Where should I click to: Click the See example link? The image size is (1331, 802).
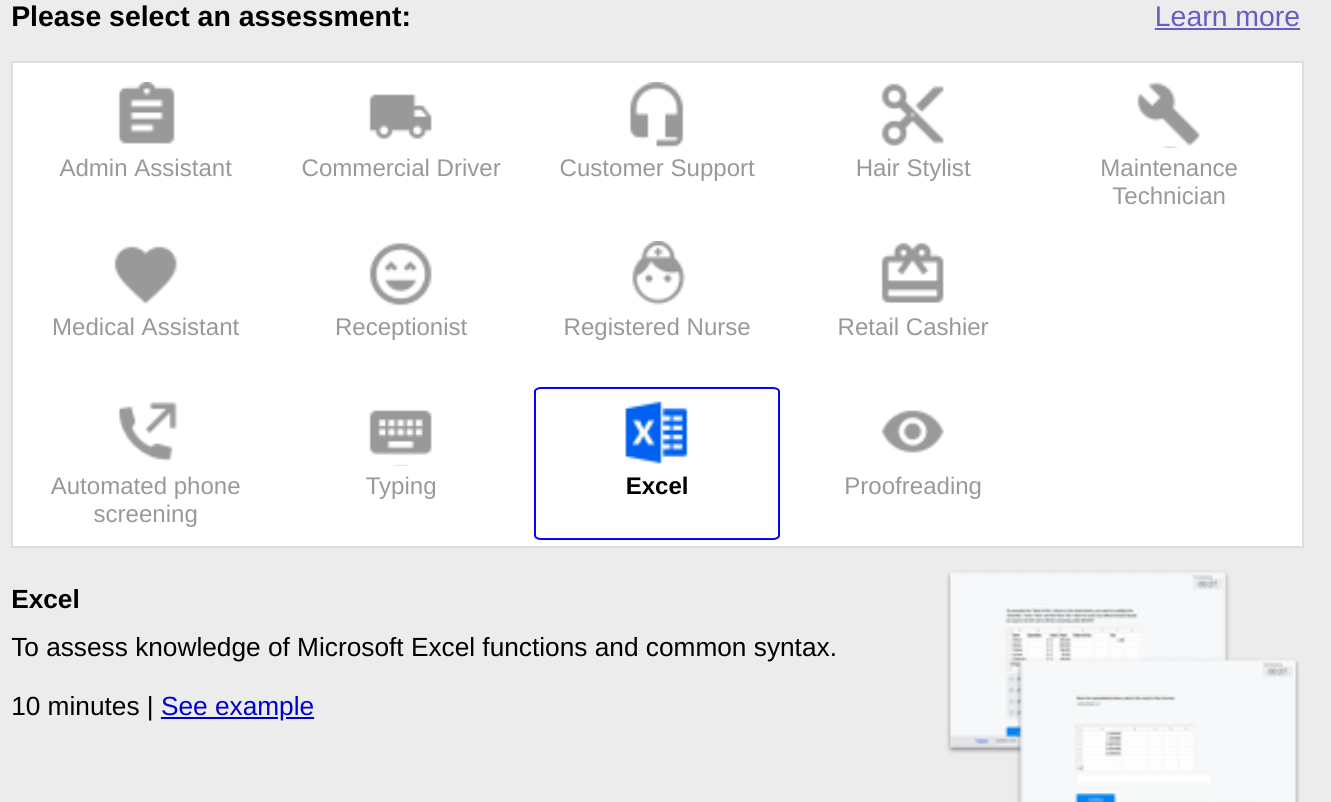(x=237, y=707)
